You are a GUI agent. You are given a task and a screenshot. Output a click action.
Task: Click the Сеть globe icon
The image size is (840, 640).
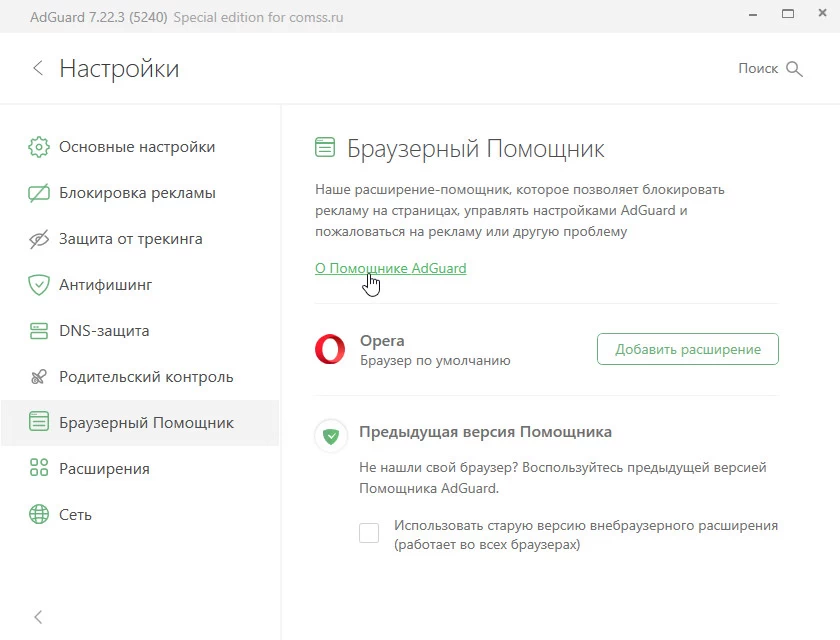pyautogui.click(x=39, y=515)
